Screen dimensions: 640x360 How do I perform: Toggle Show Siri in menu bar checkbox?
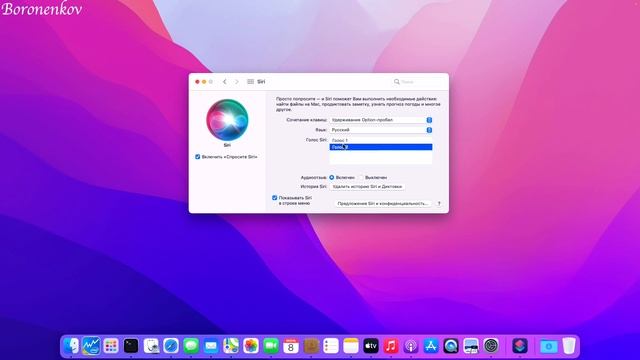pyautogui.click(x=275, y=198)
